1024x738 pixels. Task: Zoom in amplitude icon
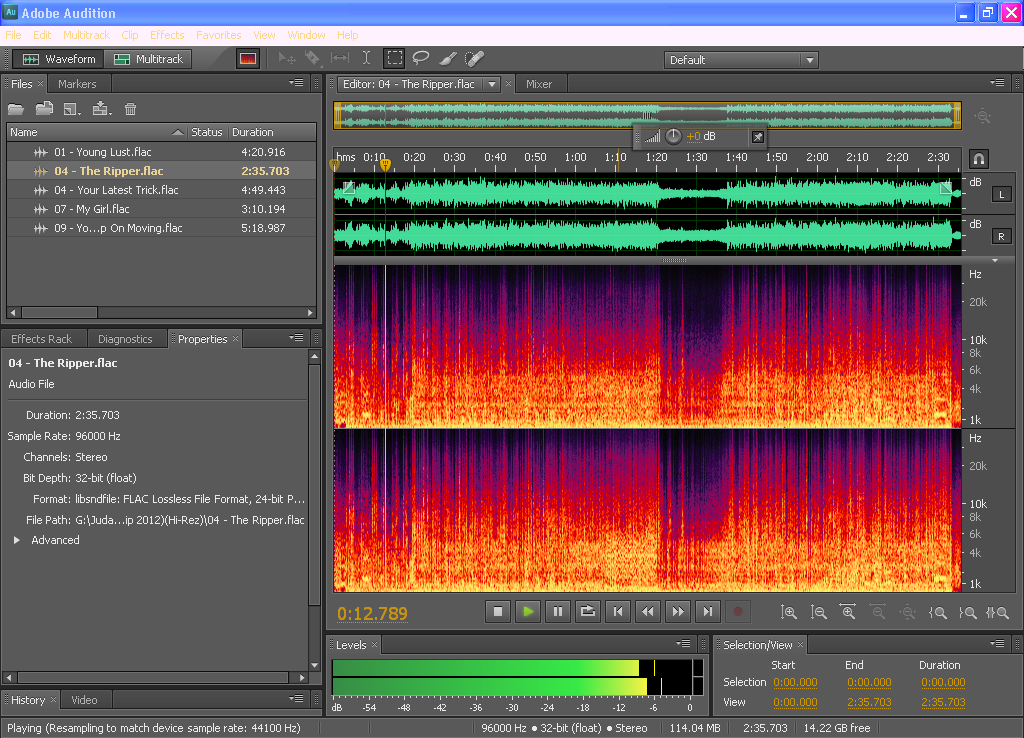[788, 612]
